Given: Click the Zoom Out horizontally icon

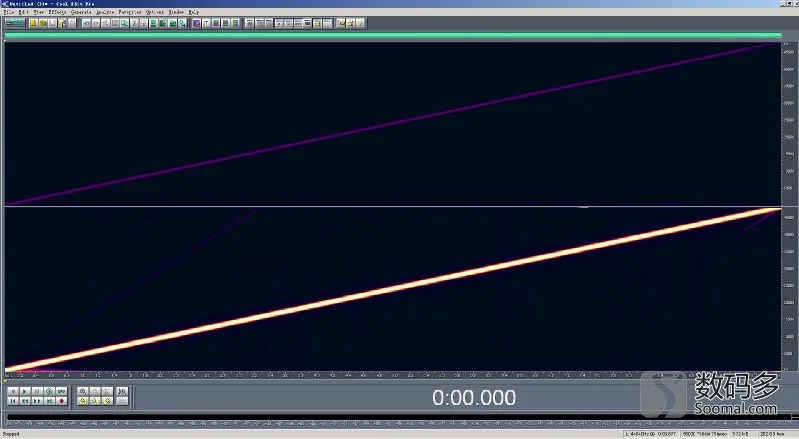Looking at the screenshot, I should [95, 391].
